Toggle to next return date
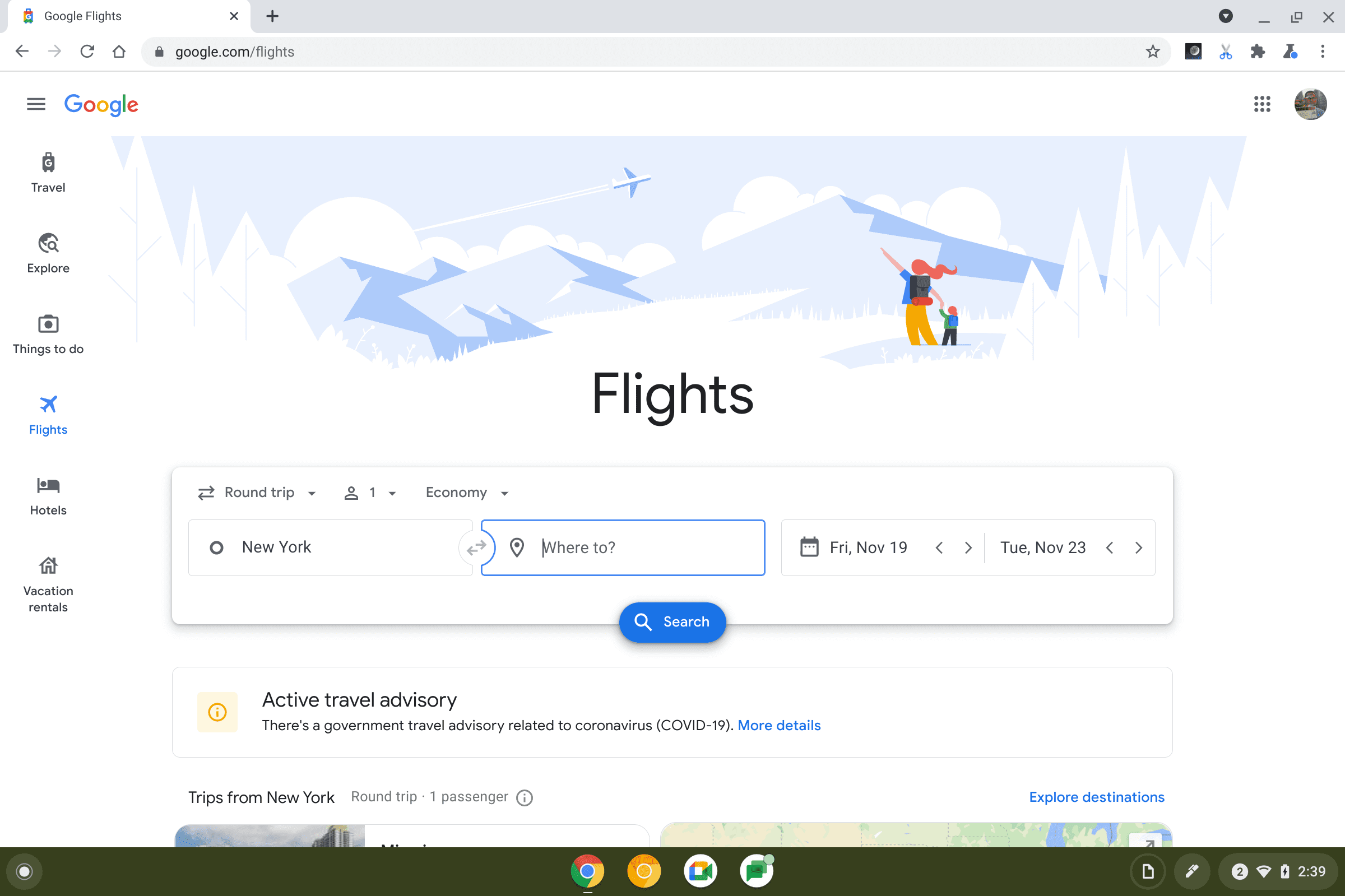The height and width of the screenshot is (896, 1345). (1138, 547)
